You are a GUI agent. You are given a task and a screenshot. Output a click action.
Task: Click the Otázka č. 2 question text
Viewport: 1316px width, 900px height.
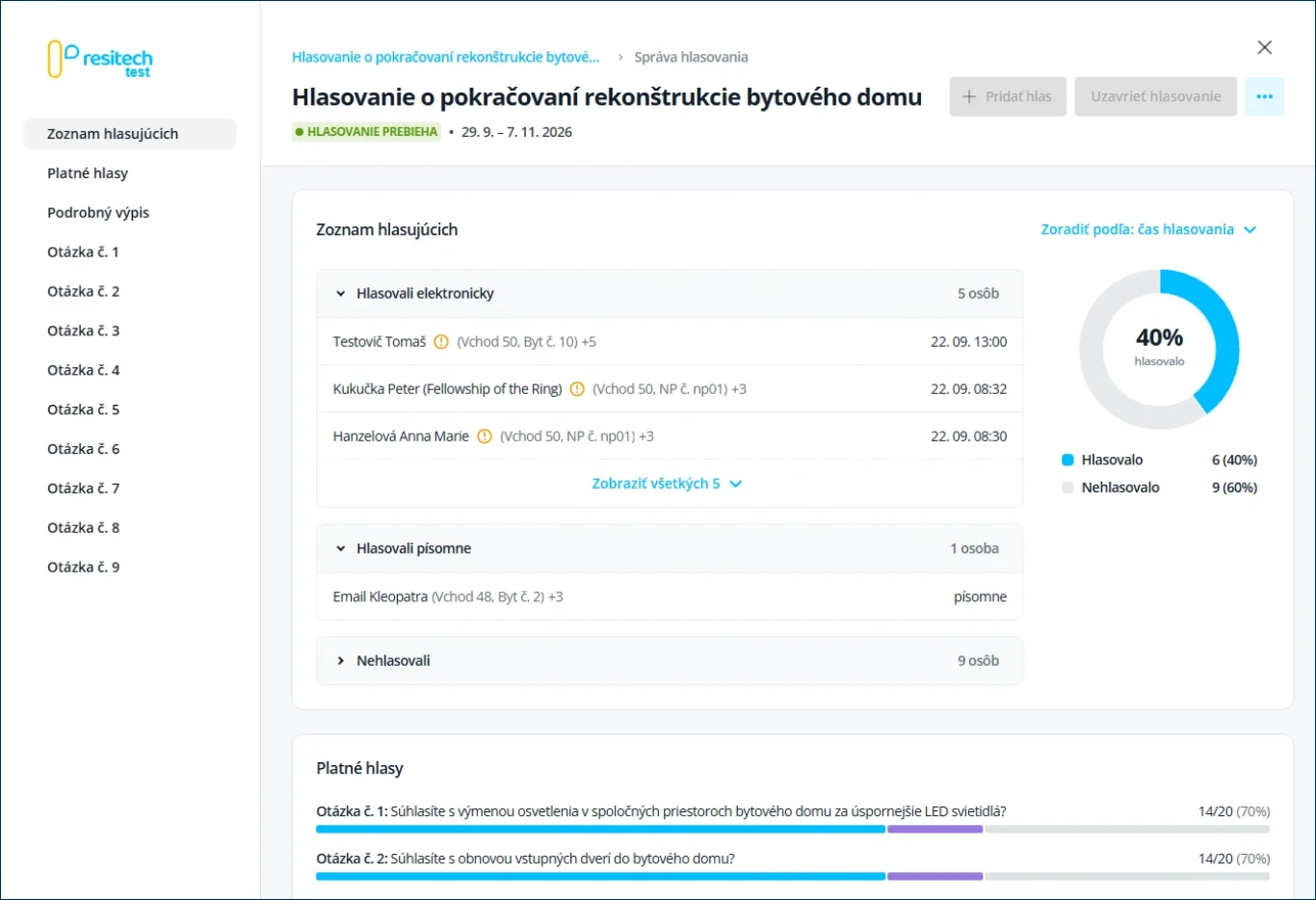click(525, 859)
